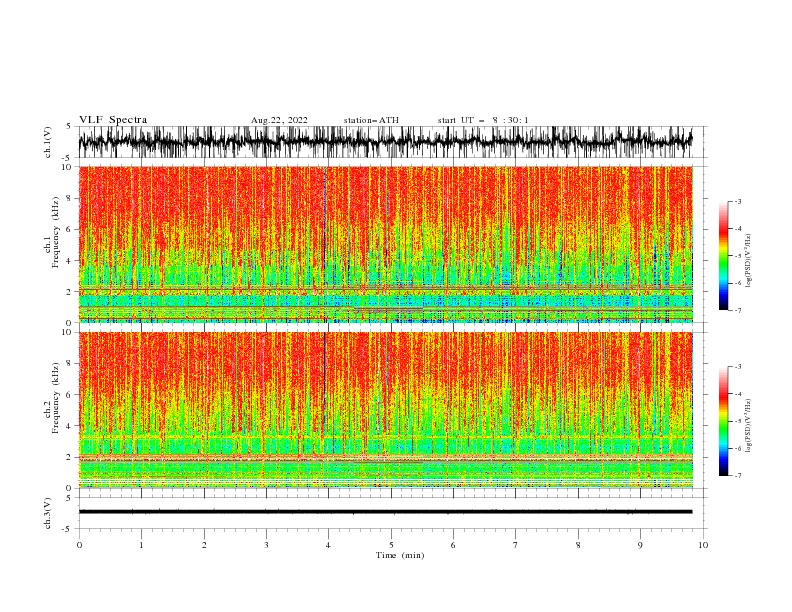
Task: Click the '10' tick on time axis
Action: coord(703,545)
